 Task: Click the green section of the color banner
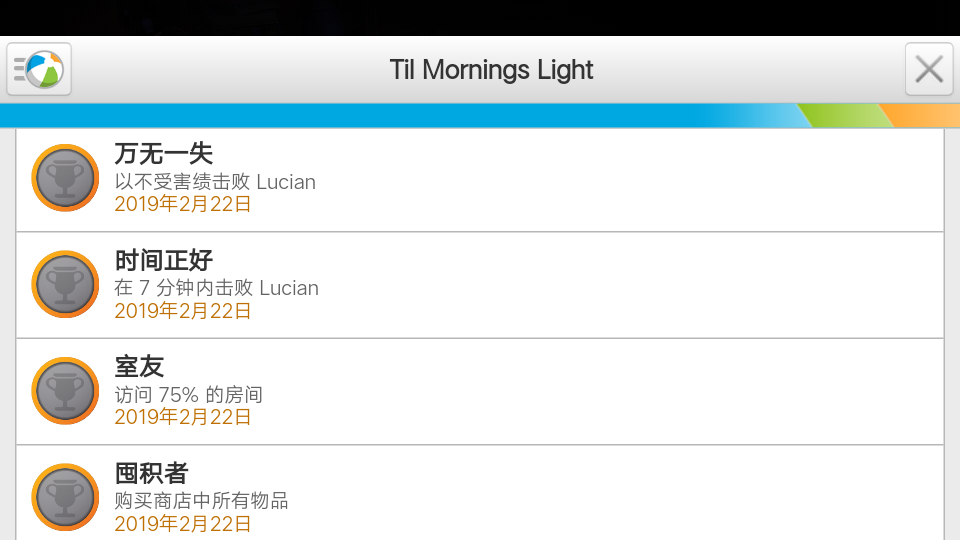tap(846, 115)
